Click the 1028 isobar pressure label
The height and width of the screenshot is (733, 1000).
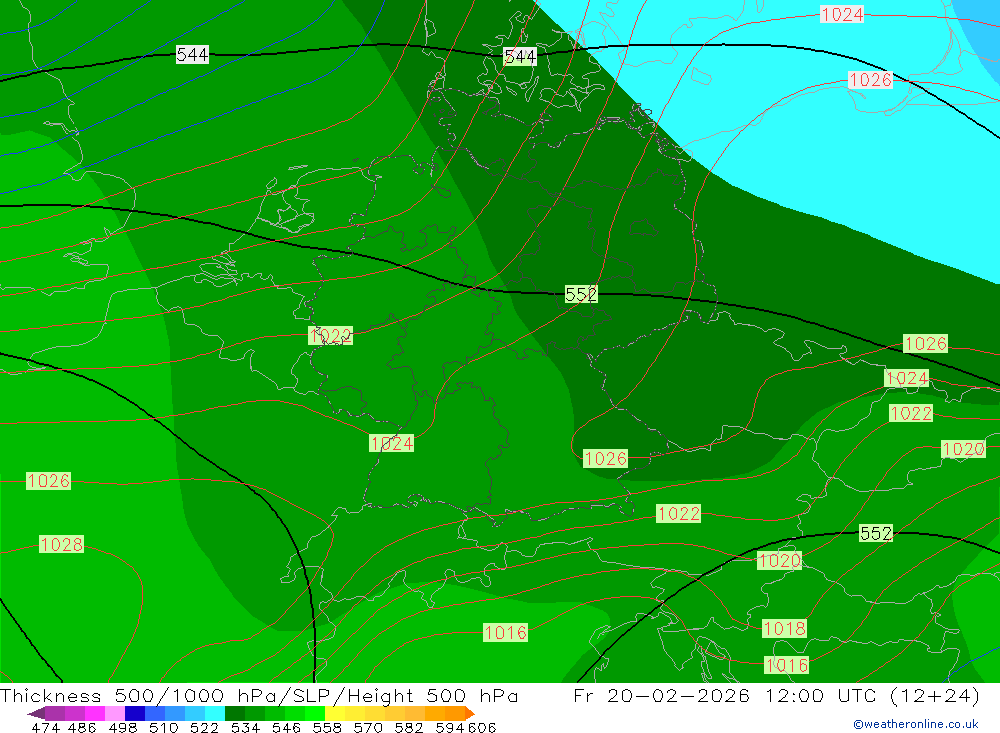click(x=61, y=544)
